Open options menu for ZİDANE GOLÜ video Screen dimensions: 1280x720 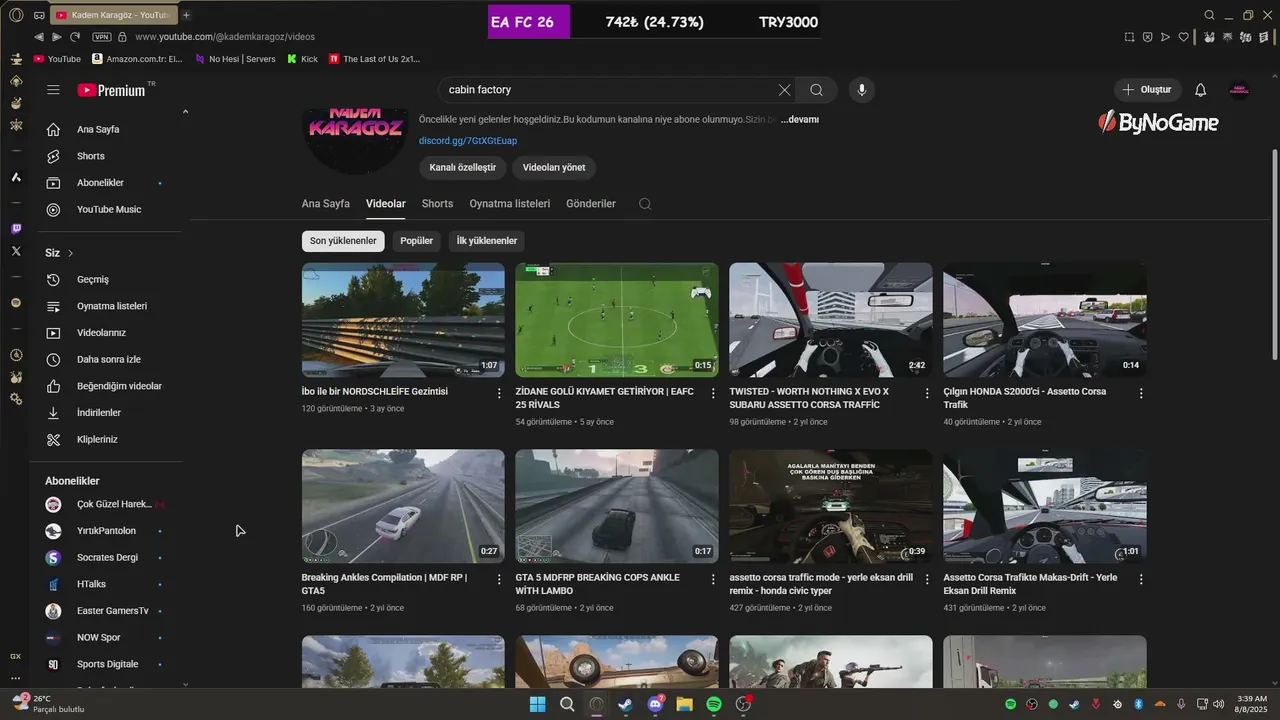coord(713,394)
